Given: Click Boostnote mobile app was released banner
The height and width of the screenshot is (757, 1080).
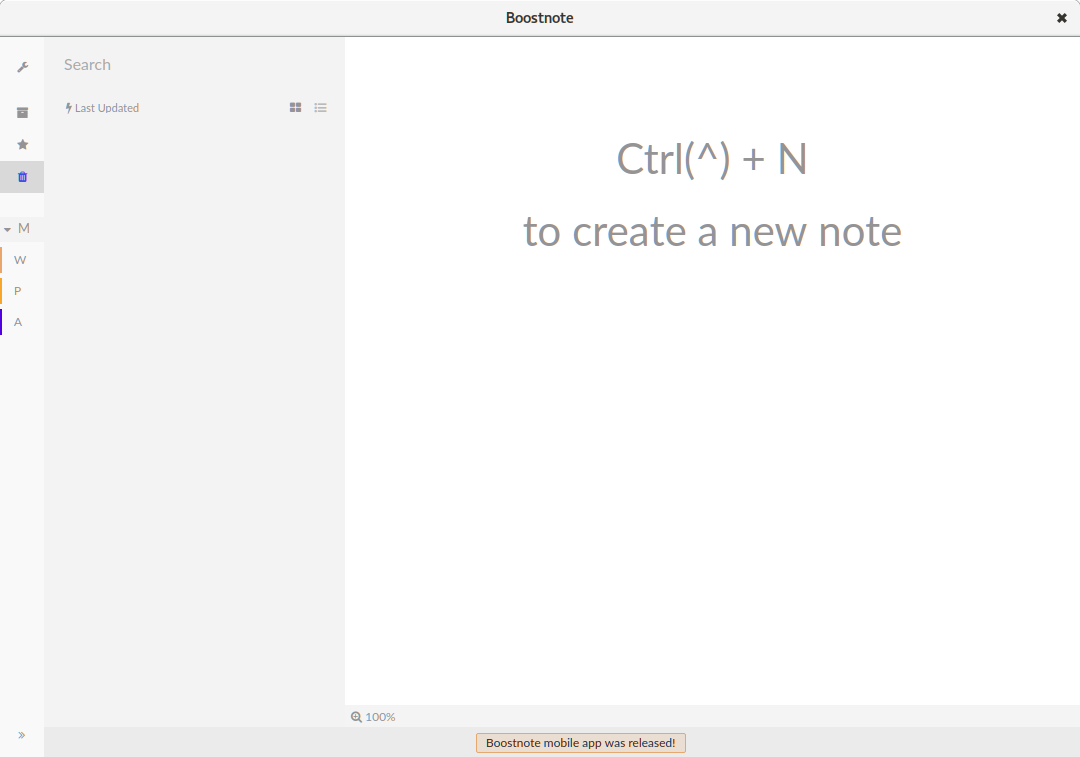Looking at the screenshot, I should (x=581, y=743).
